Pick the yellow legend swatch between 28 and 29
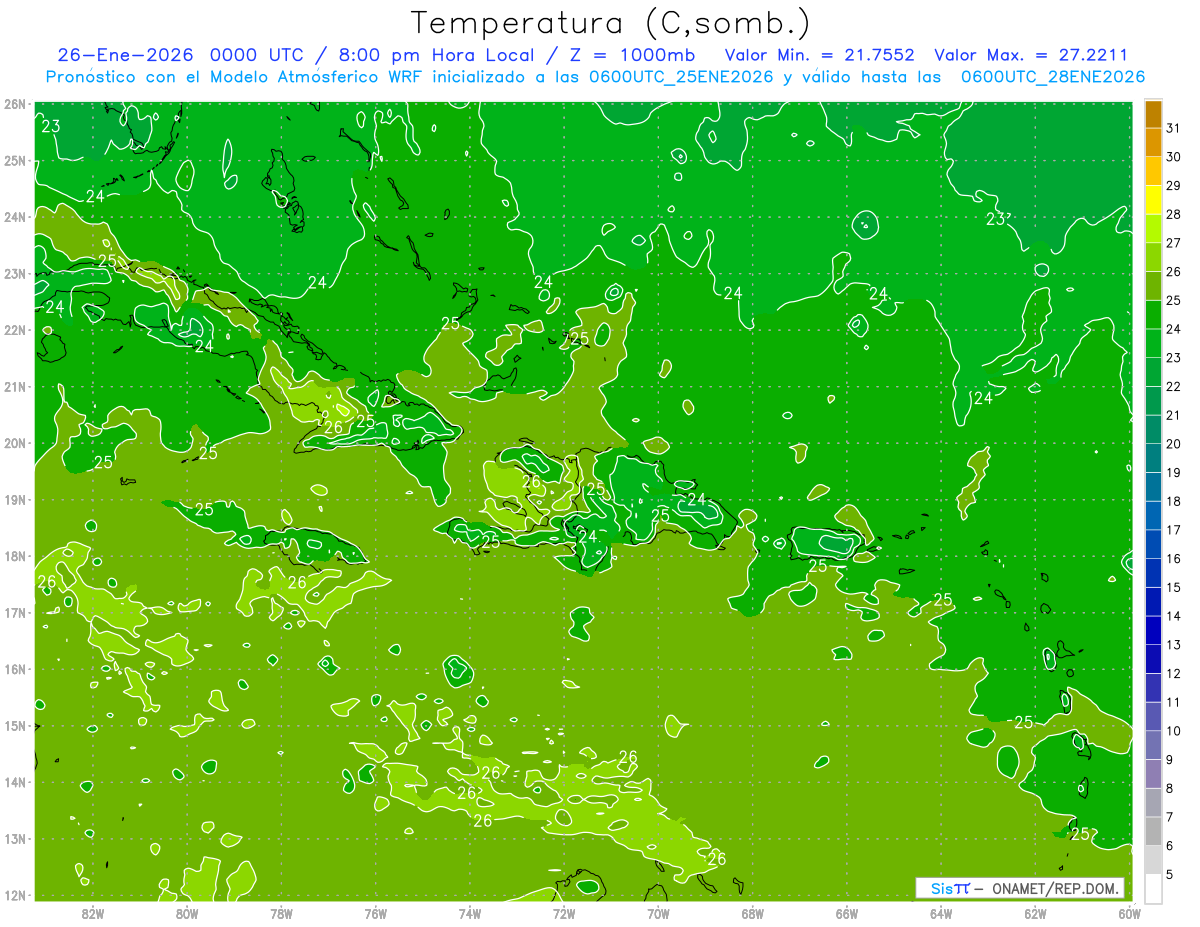Image resolution: width=1200 pixels, height=927 pixels. [x=1153, y=200]
